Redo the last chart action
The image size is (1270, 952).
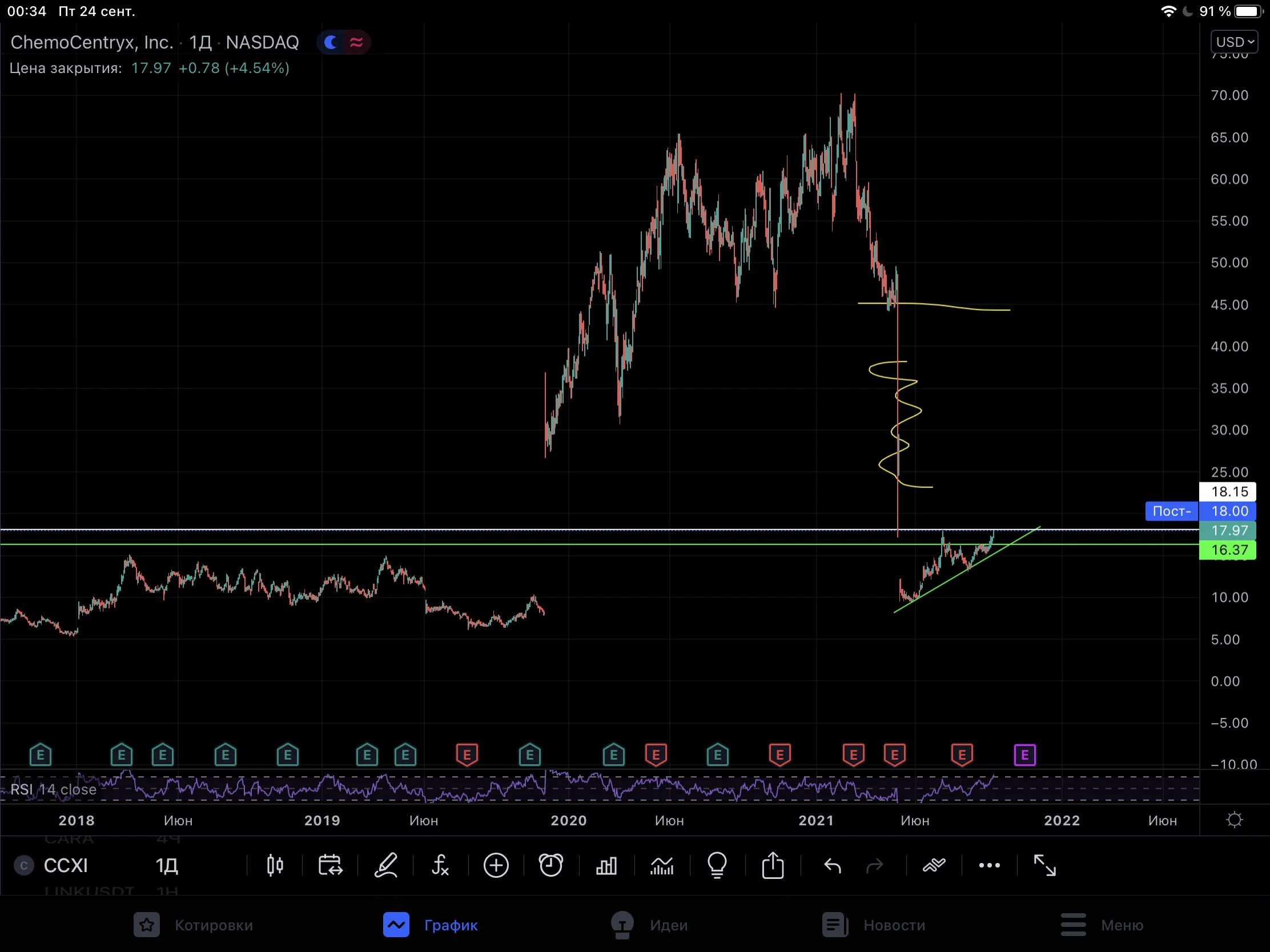[x=874, y=865]
